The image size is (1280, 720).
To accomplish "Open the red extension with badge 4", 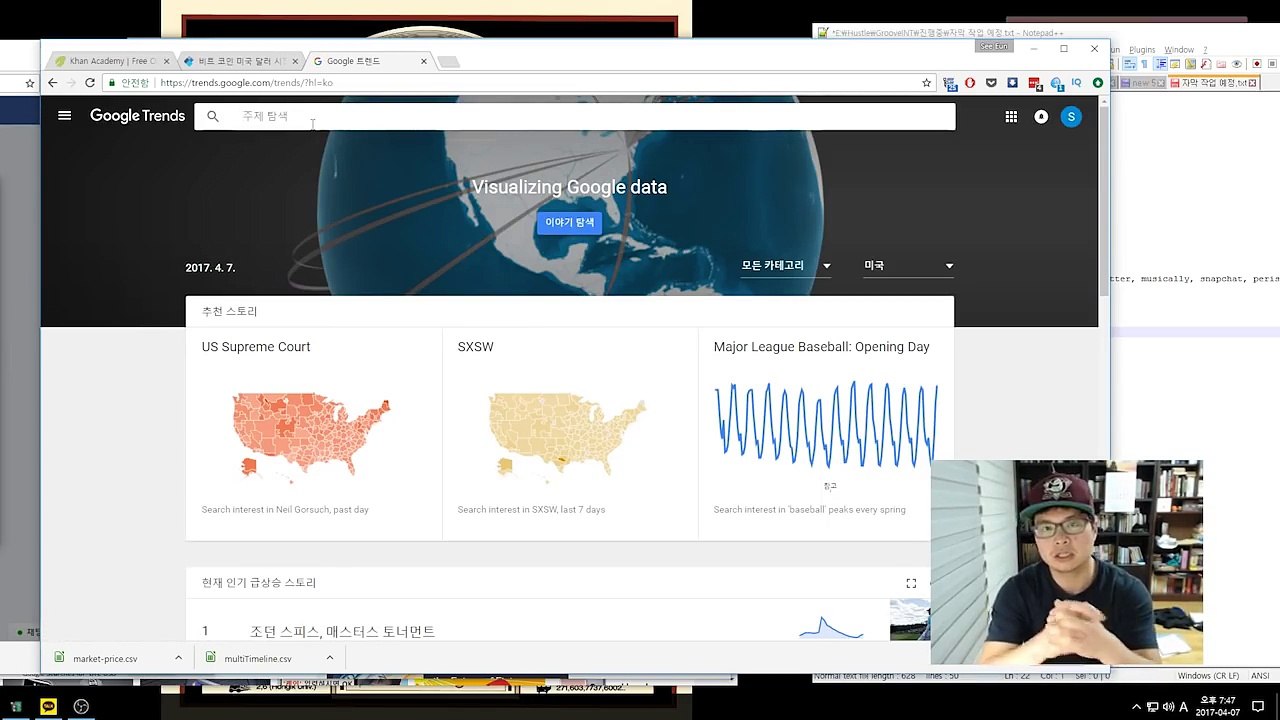I will 1035,83.
